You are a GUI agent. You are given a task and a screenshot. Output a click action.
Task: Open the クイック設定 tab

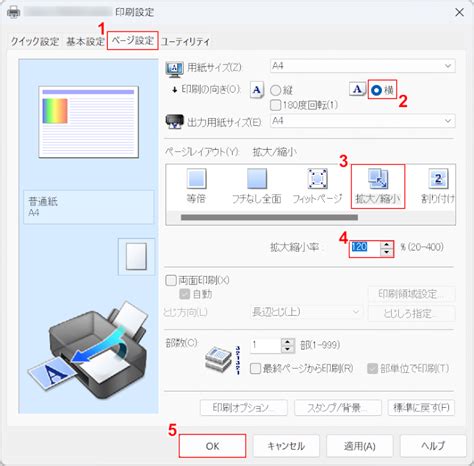35,42
